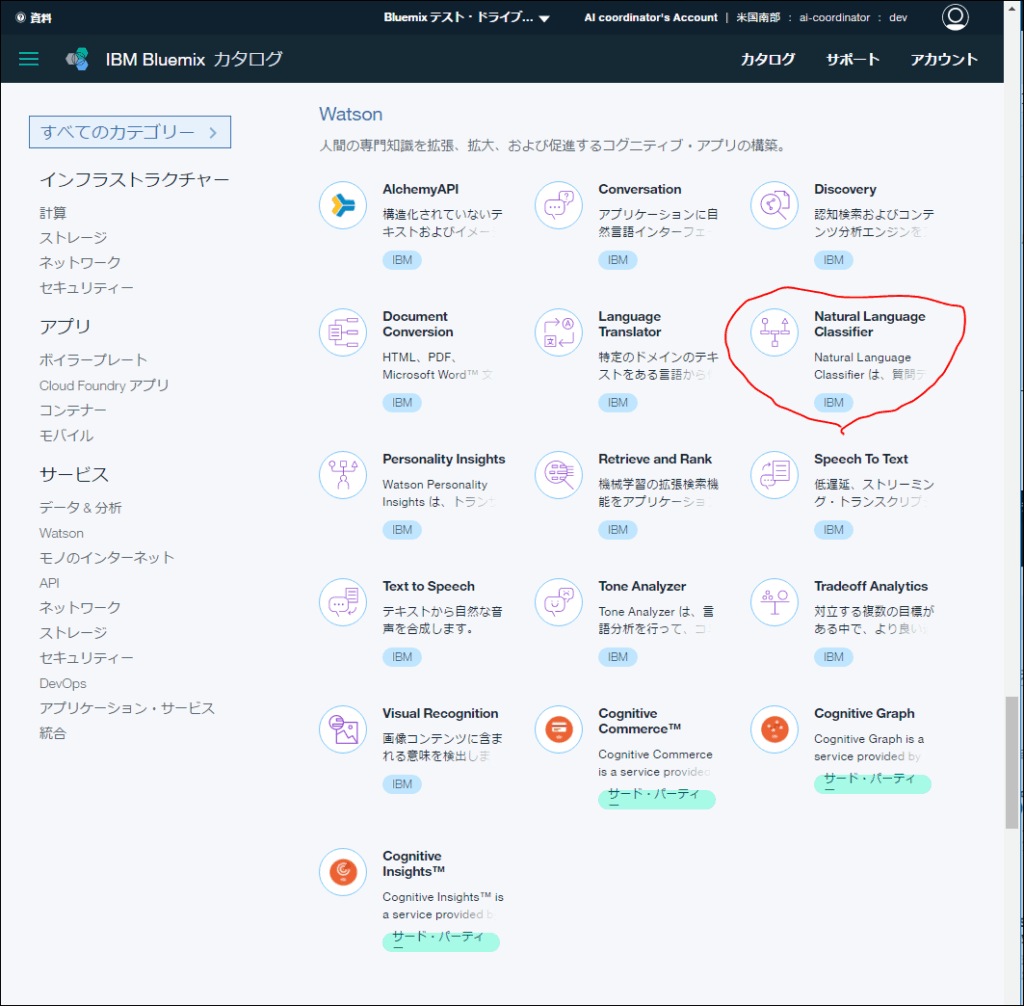Image resolution: width=1024 pixels, height=1006 pixels.
Task: Click the 米国南部 region label
Action: [x=758, y=18]
